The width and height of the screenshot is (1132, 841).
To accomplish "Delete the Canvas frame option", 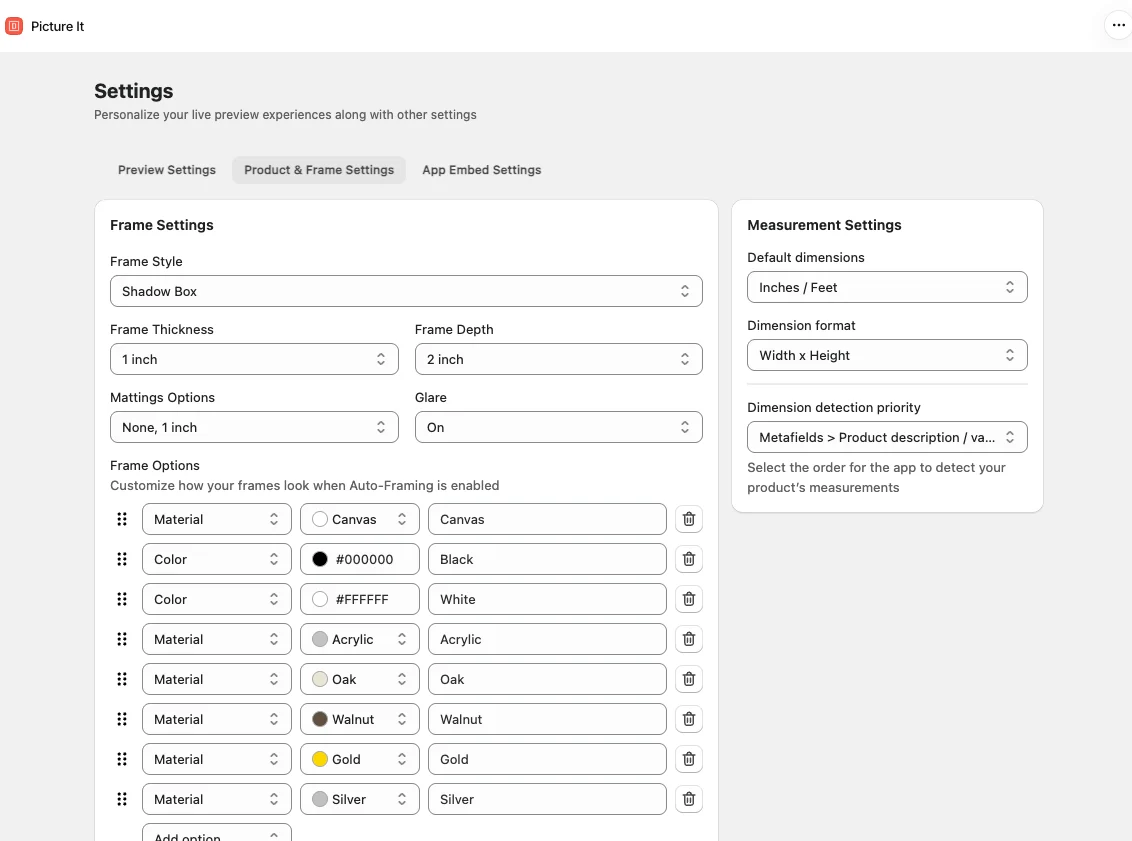I will pos(689,519).
